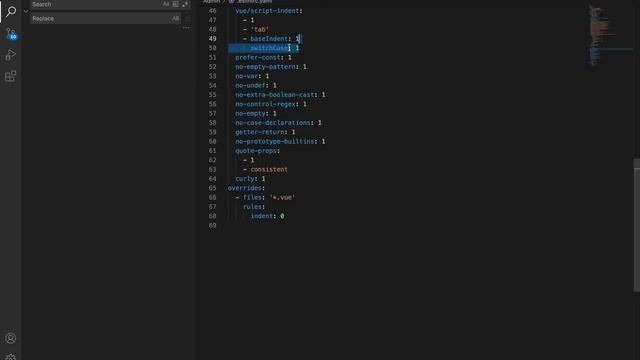640x360 pixels.
Task: Click the 'vue/script-indent' key
Action: click(267, 11)
